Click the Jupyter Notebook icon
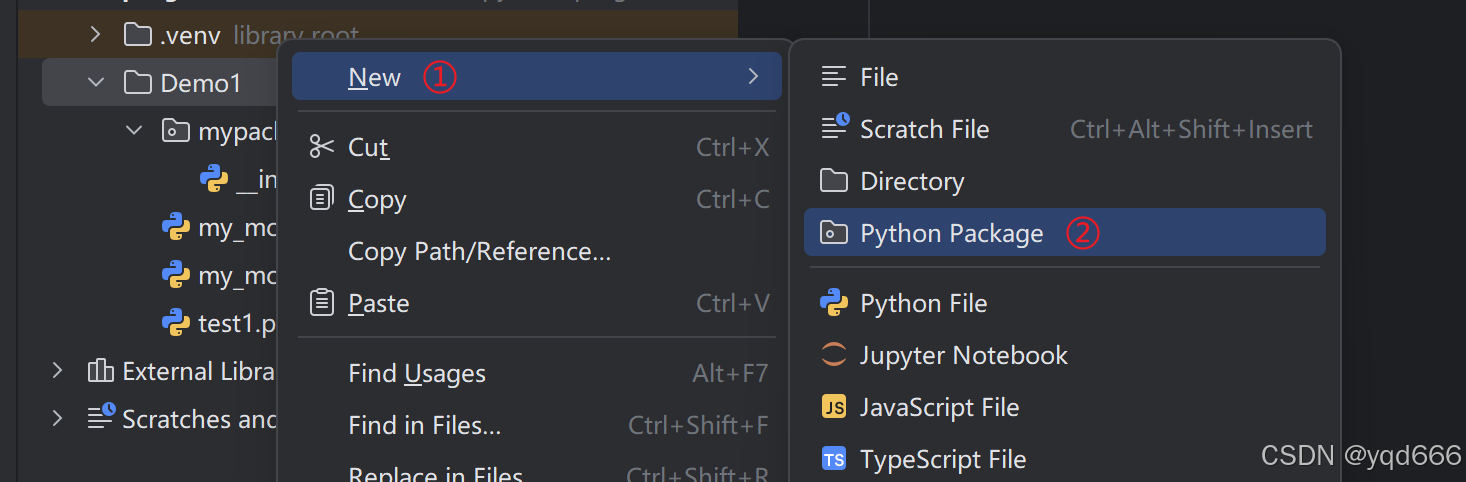The image size is (1466, 482). [x=834, y=355]
